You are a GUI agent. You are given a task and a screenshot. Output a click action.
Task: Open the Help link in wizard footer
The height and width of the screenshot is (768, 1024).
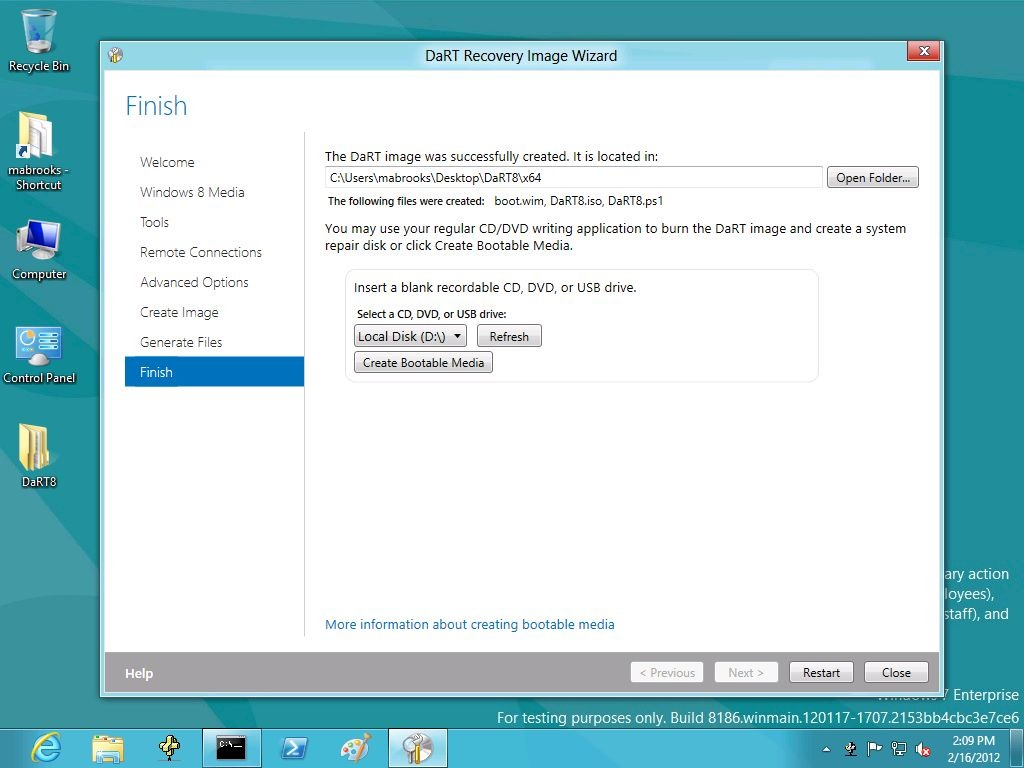pos(139,673)
